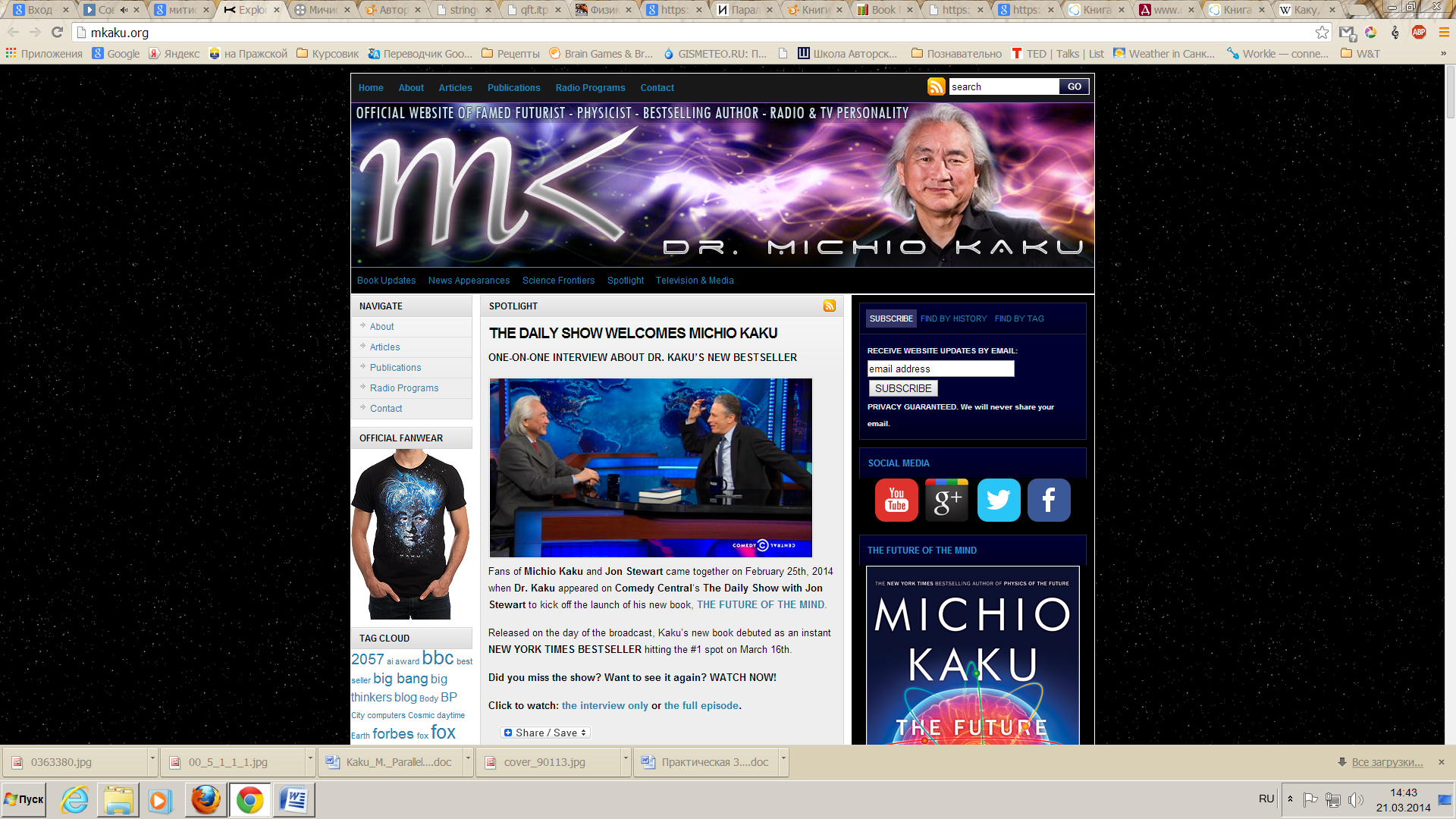Open Windows Media Player taskbar icon
1456x819 pixels.
pyautogui.click(x=160, y=800)
